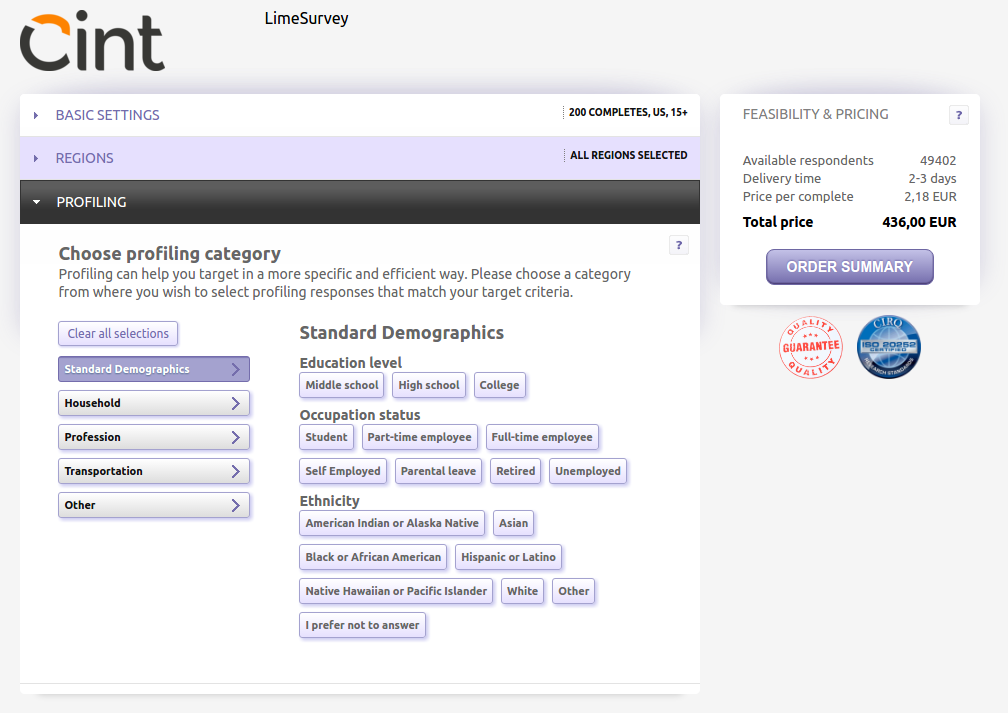1008x713 pixels.
Task: Toggle the Hispanic or Latino ethnicity
Action: tap(509, 557)
